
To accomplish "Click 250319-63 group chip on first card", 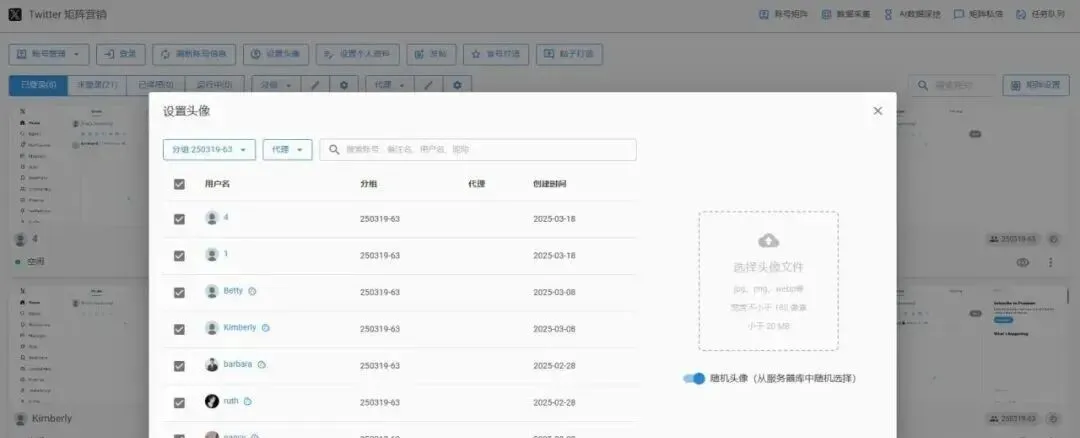I will (x=1012, y=239).
